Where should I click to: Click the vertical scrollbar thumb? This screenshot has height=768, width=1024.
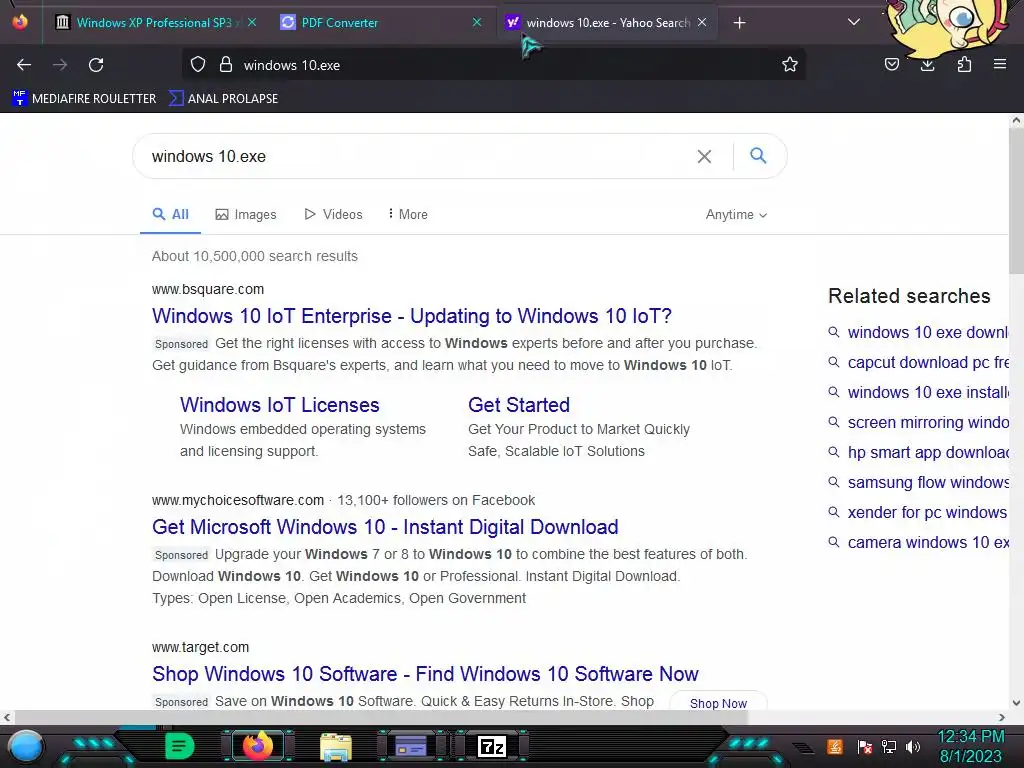[1016, 201]
